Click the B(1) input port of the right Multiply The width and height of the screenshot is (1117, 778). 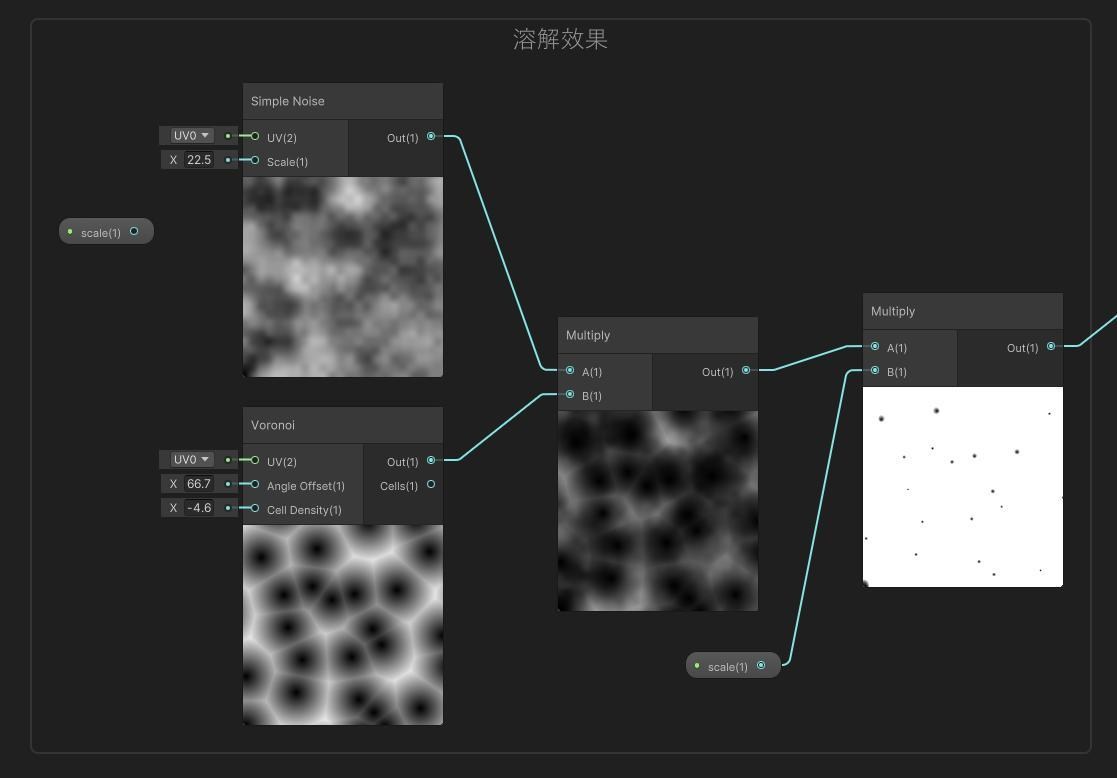876,371
